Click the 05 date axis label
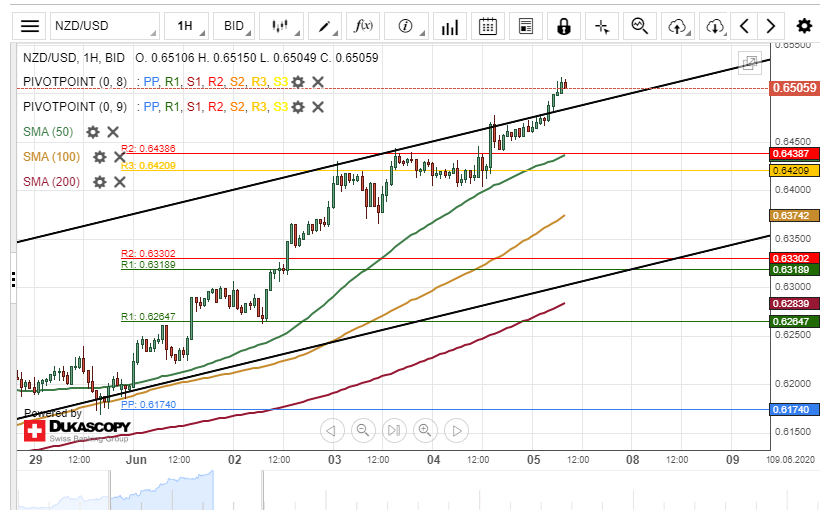The image size is (830, 518). coord(534,459)
